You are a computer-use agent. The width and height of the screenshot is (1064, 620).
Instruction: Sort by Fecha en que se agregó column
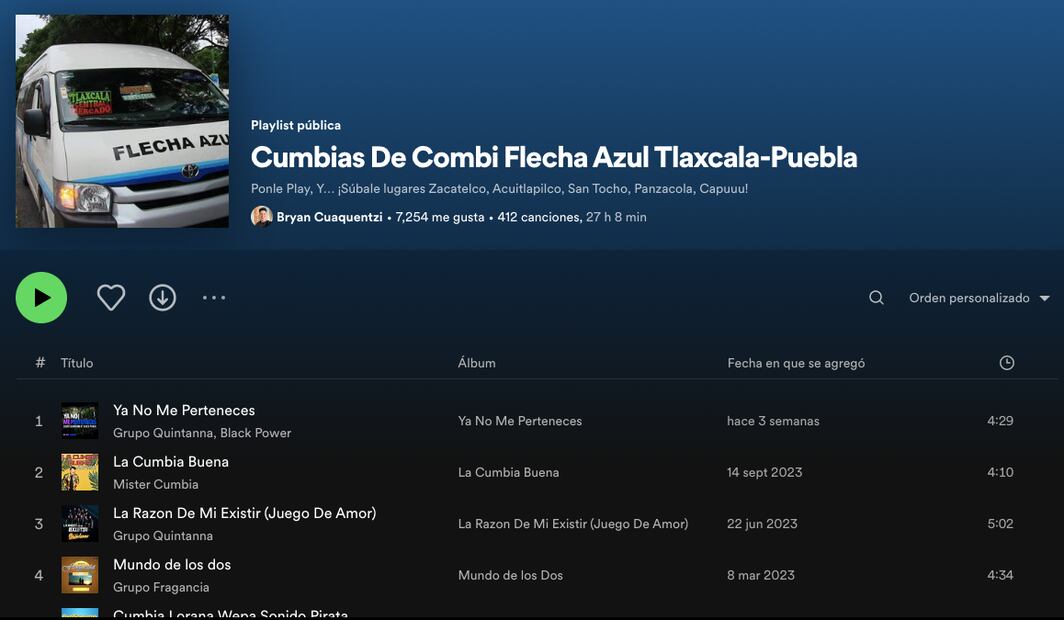point(795,362)
